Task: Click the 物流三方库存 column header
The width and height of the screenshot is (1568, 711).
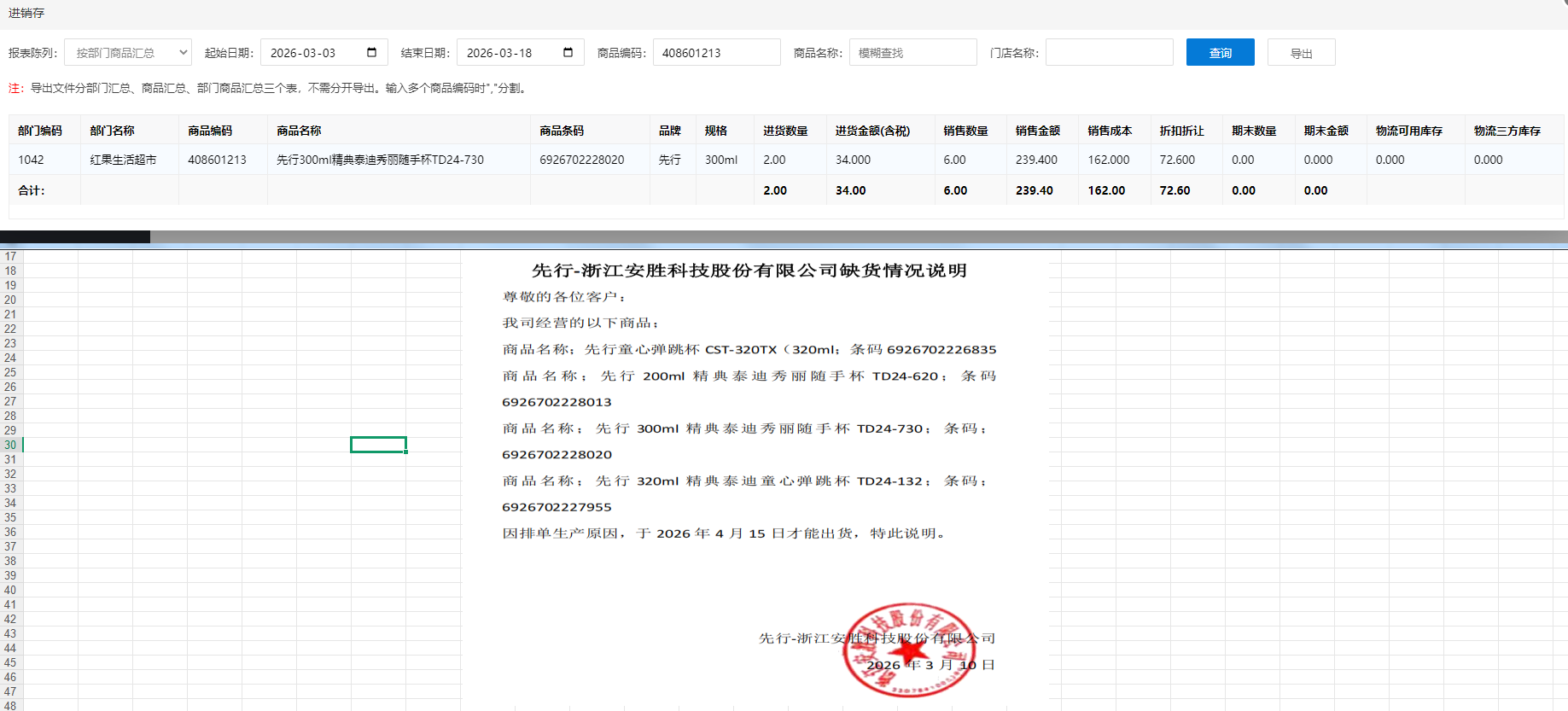Action: coord(1507,131)
